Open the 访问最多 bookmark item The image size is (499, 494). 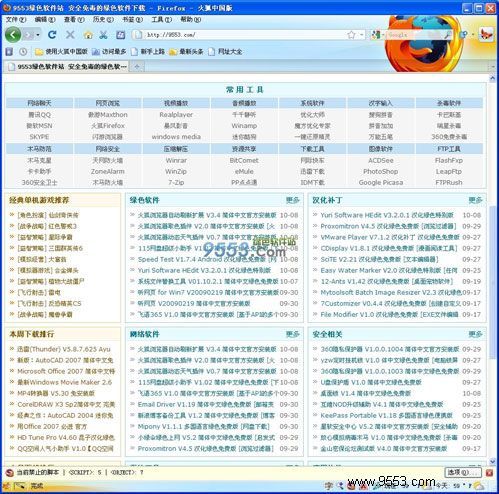click(109, 52)
